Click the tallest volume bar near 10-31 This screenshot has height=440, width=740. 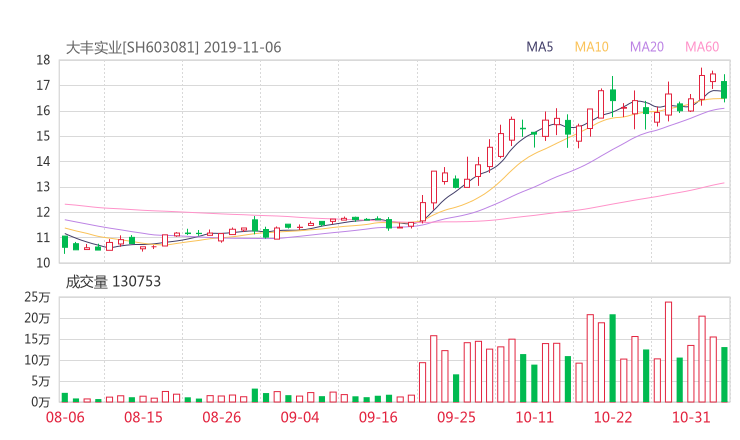[x=668, y=352]
